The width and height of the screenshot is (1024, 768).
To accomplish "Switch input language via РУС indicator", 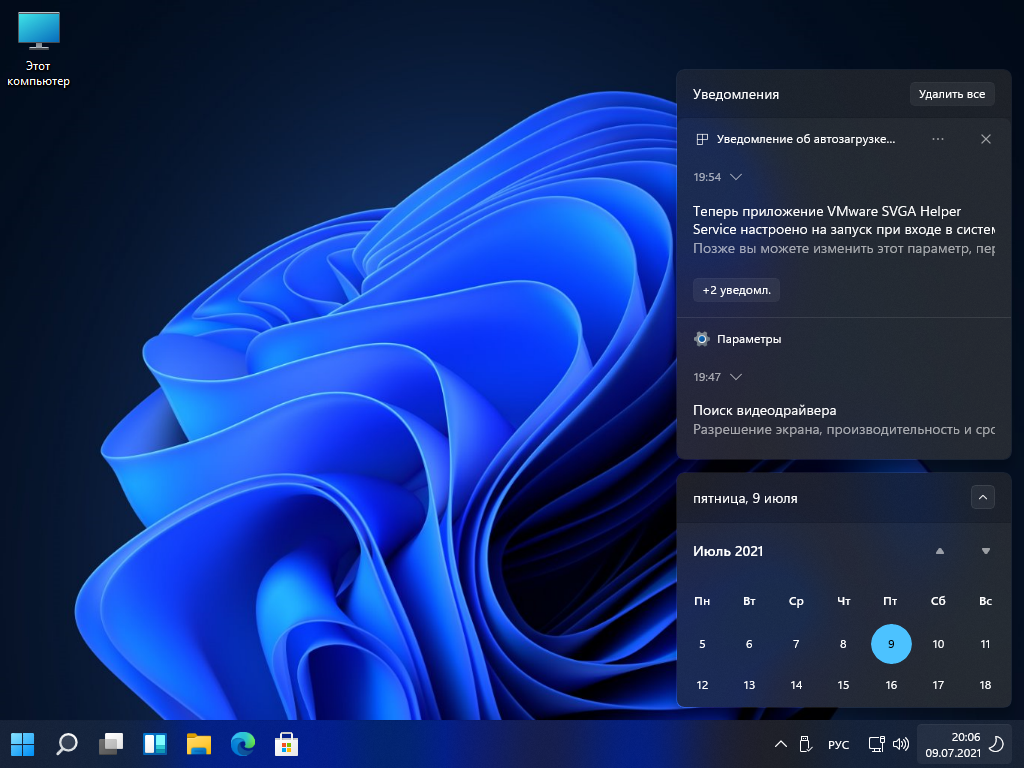I will (x=838, y=745).
